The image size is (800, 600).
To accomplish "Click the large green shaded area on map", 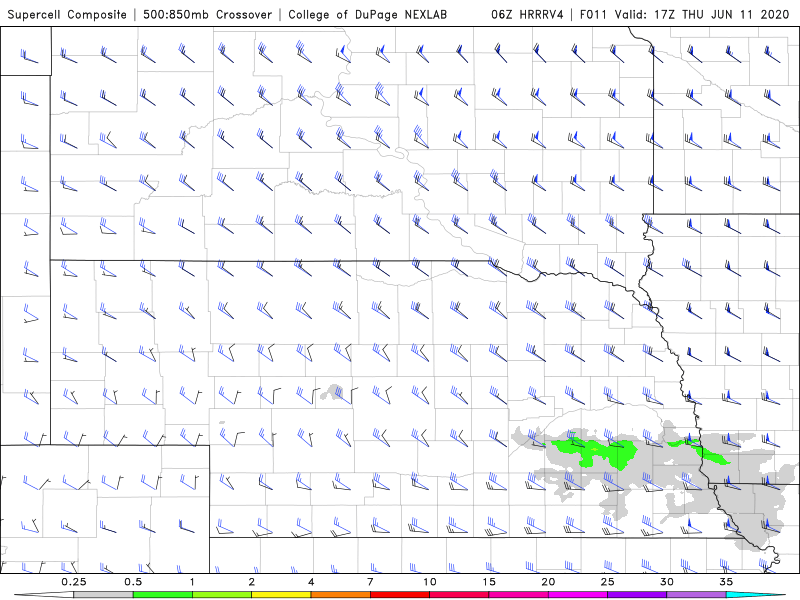I will coord(594,452).
